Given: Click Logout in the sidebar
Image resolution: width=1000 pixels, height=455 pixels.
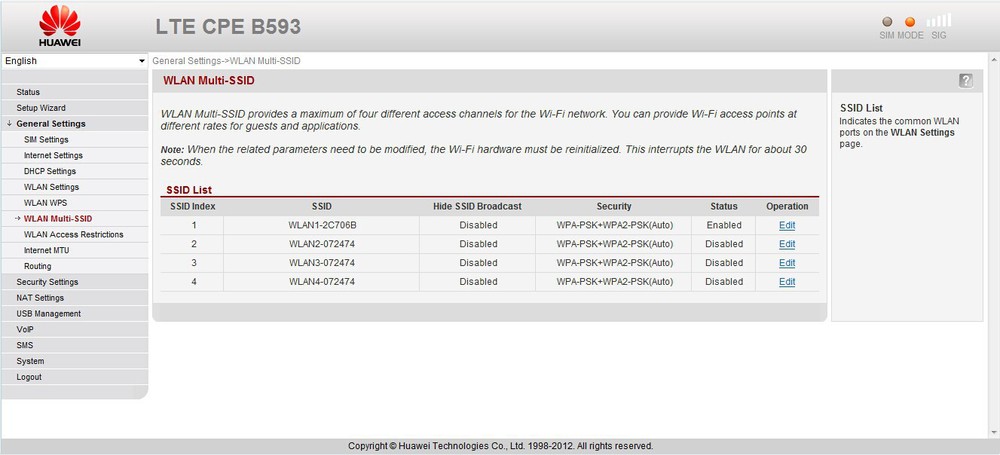Looking at the screenshot, I should pos(29,377).
